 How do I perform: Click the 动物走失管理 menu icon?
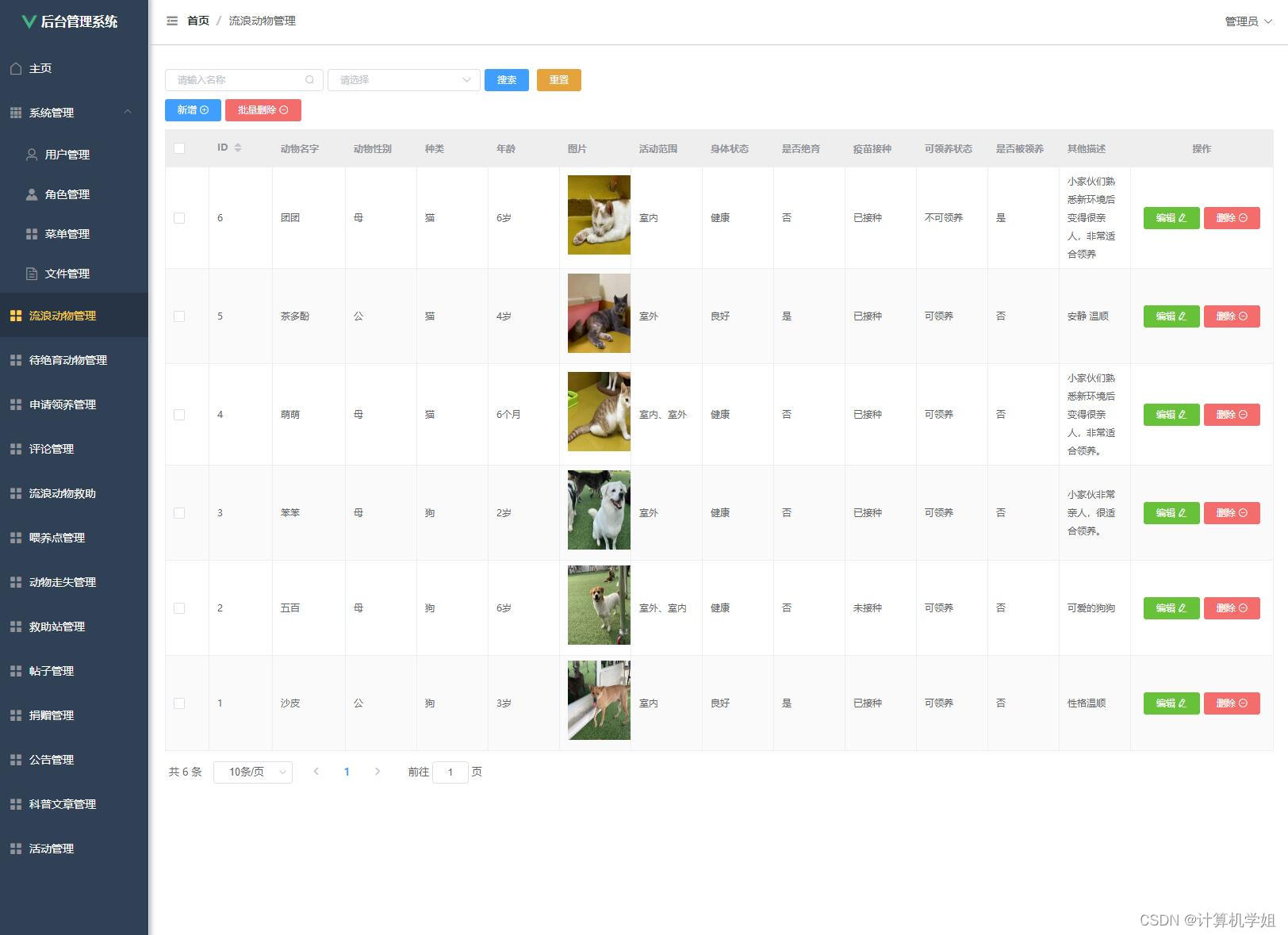16,582
